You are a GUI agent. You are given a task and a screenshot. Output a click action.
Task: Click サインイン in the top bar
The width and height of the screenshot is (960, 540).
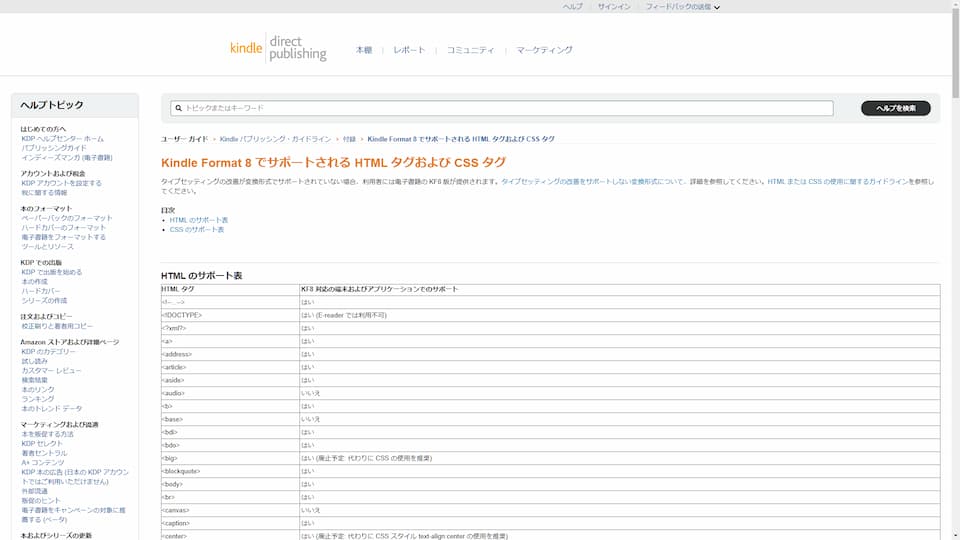[x=614, y=7]
